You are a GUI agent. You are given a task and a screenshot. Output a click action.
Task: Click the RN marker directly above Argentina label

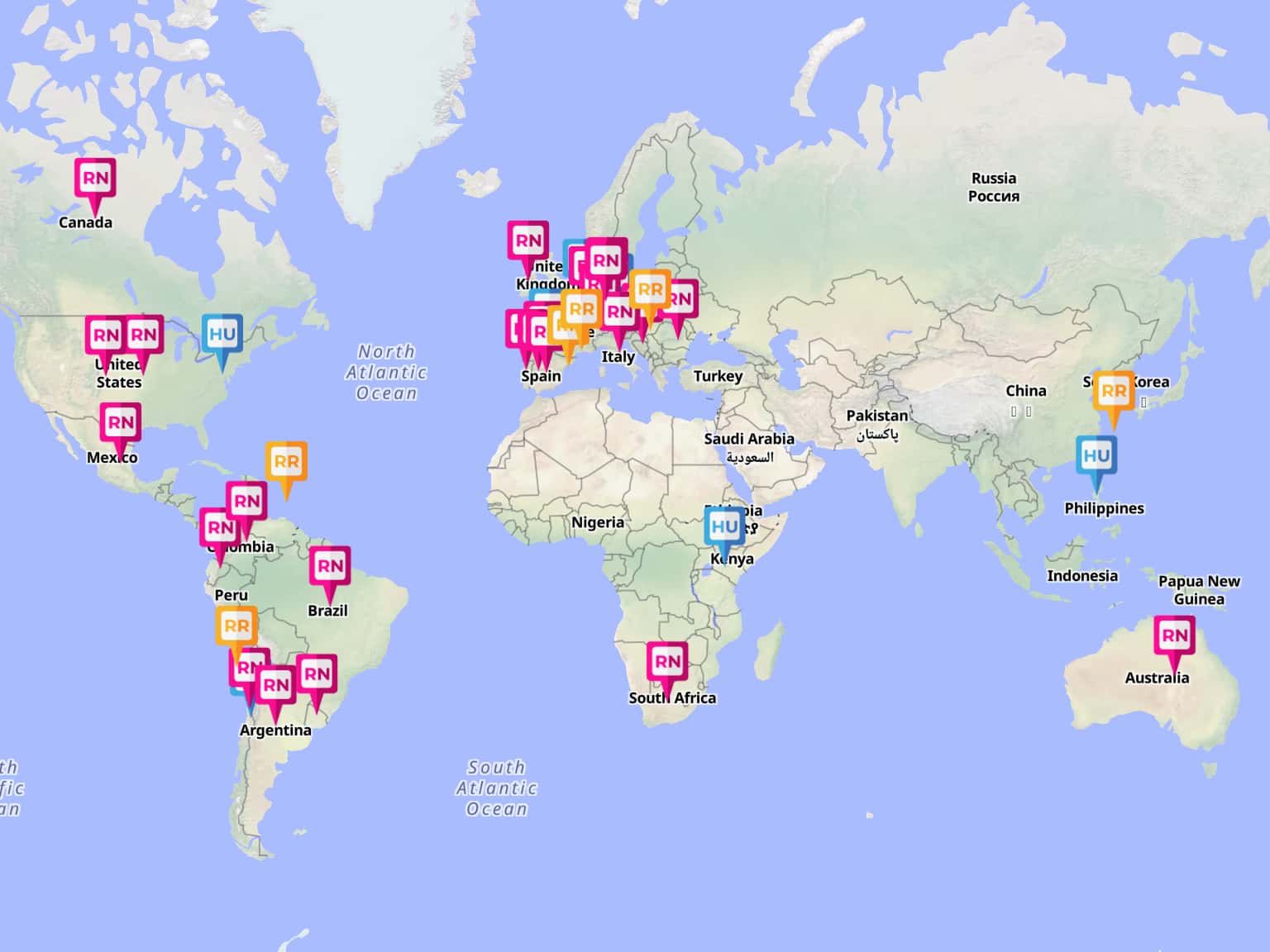click(275, 685)
